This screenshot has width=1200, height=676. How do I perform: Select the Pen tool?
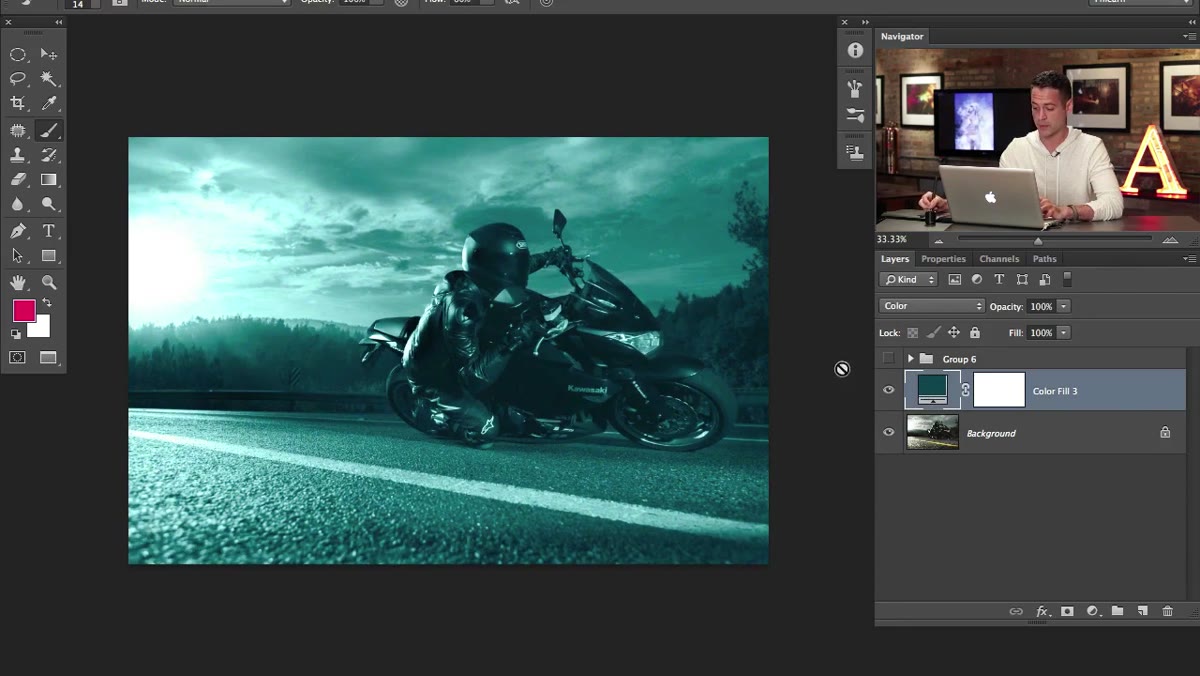click(x=18, y=231)
